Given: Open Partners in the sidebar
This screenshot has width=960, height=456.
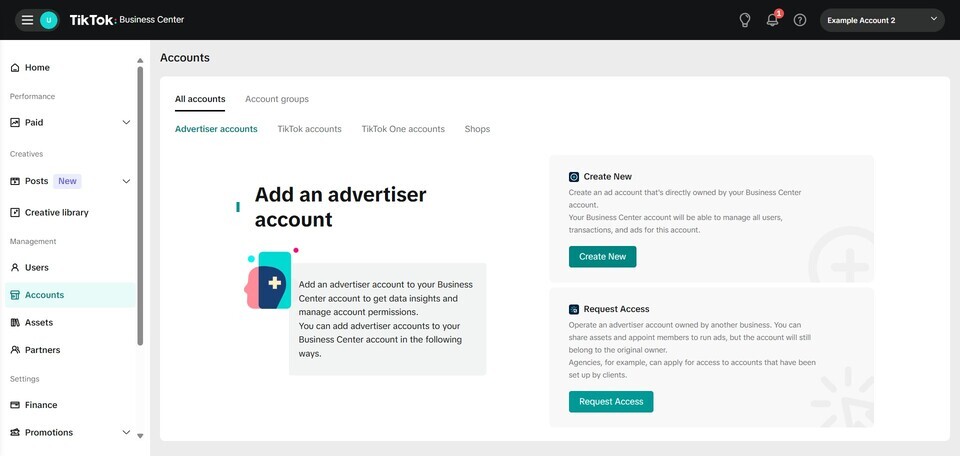Looking at the screenshot, I should pyautogui.click(x=42, y=350).
